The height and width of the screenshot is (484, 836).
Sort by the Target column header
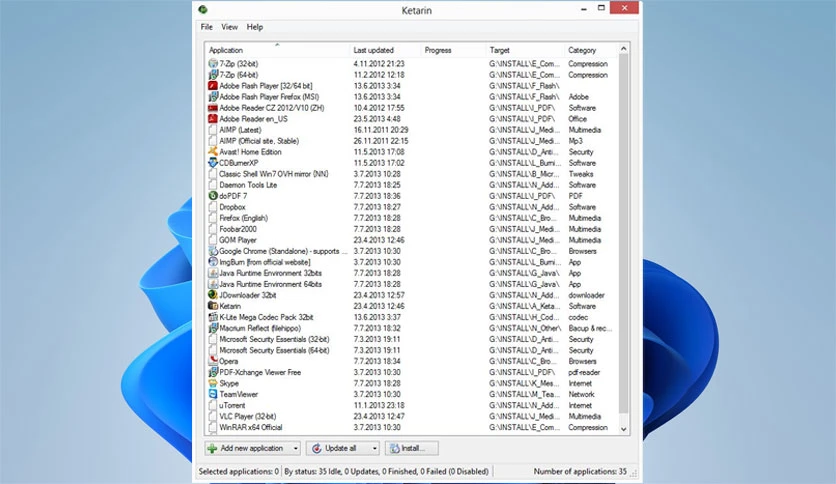click(x=525, y=50)
